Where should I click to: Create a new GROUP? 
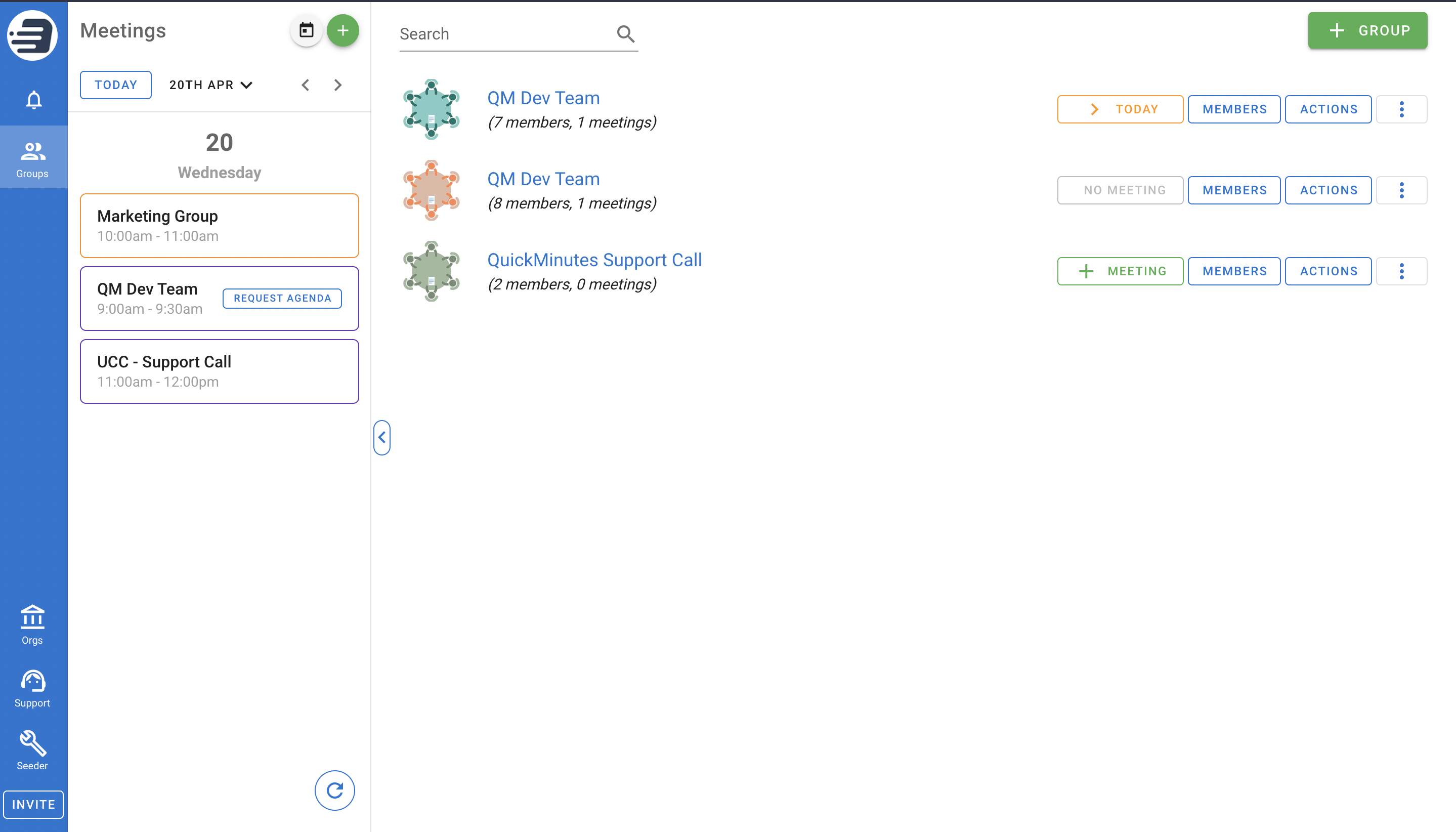tap(1367, 30)
